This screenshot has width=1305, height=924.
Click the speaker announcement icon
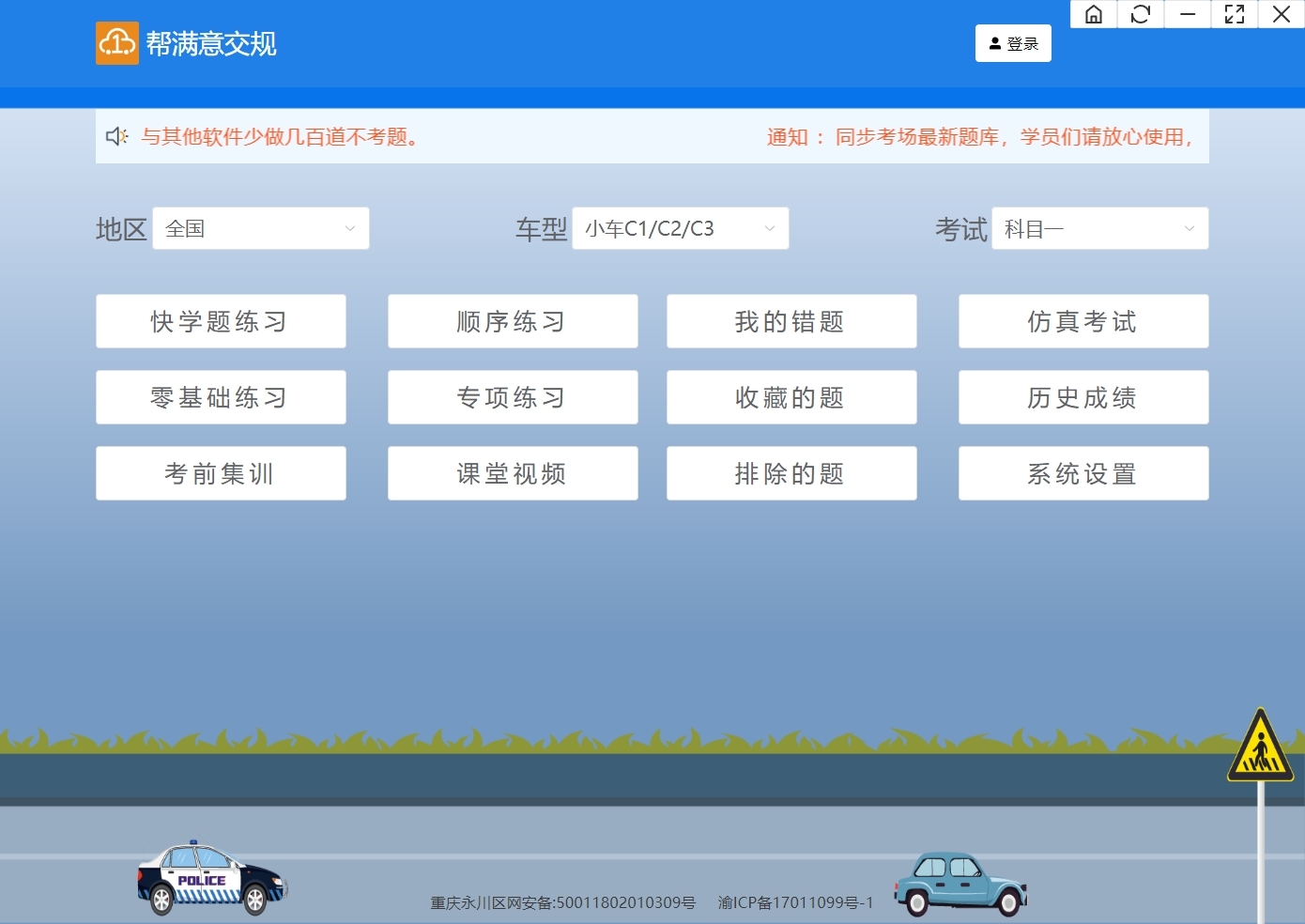point(116,136)
